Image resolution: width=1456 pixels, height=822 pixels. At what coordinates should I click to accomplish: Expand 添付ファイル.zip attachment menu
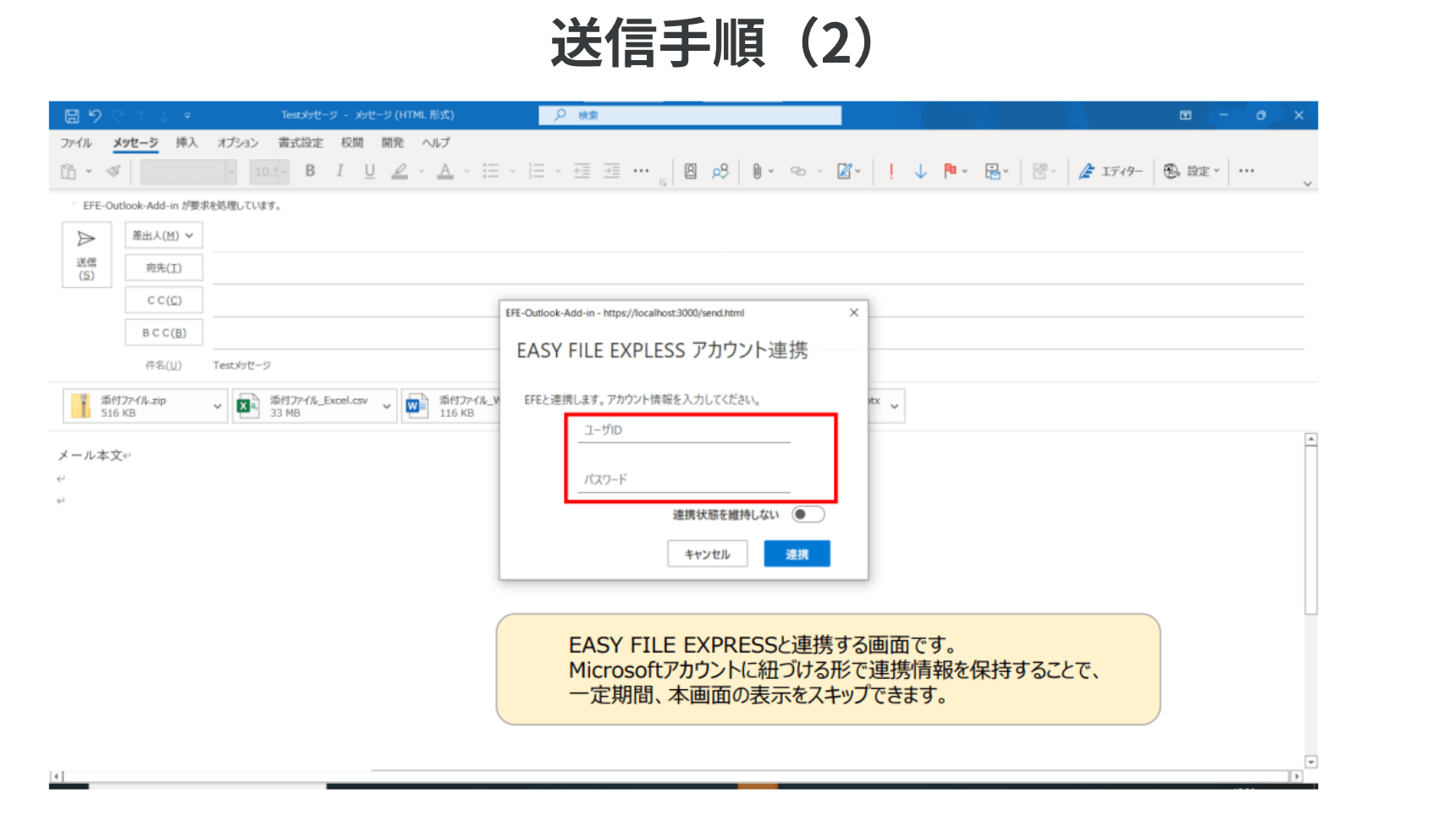pyautogui.click(x=218, y=406)
